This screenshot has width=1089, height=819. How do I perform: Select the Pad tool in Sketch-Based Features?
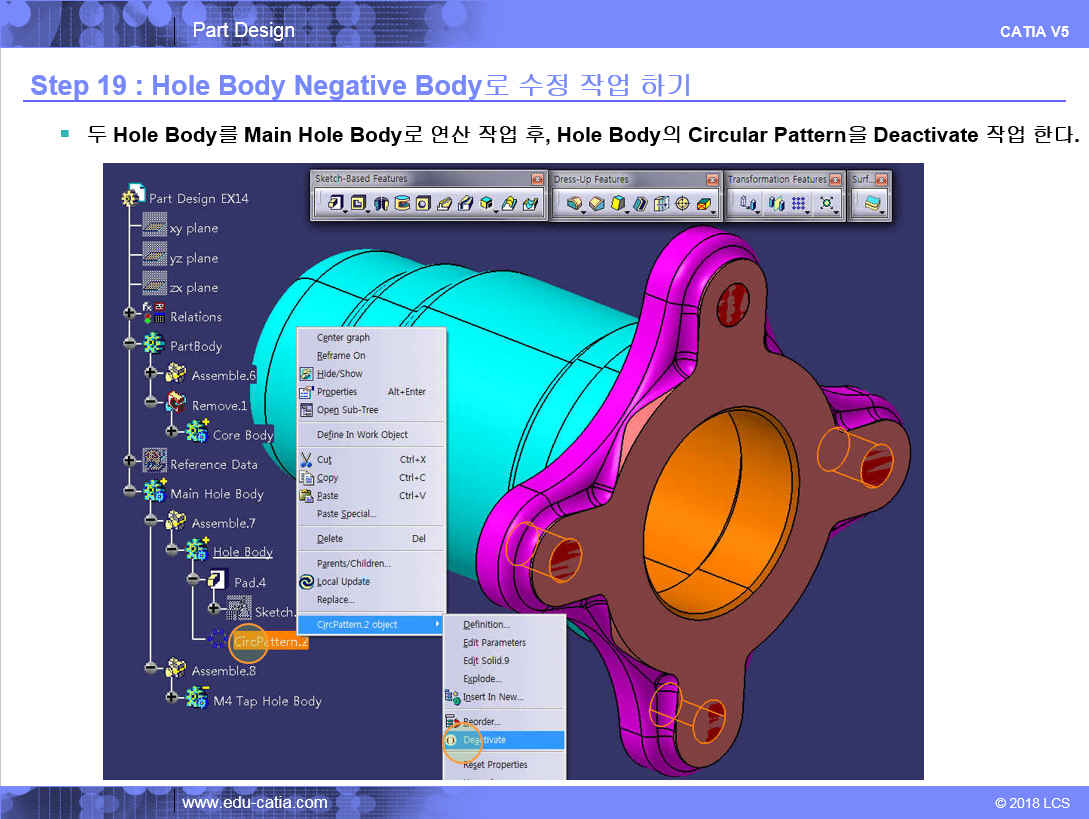tap(332, 204)
